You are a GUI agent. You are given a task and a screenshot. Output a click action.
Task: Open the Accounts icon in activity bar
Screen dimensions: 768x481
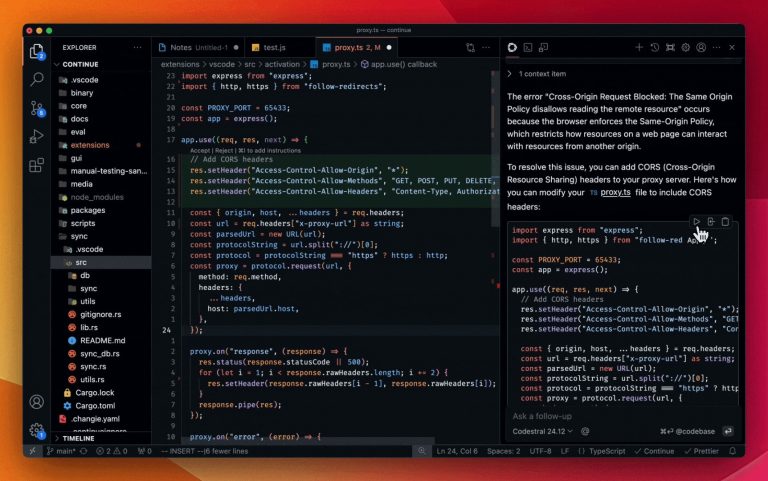[x=37, y=402]
